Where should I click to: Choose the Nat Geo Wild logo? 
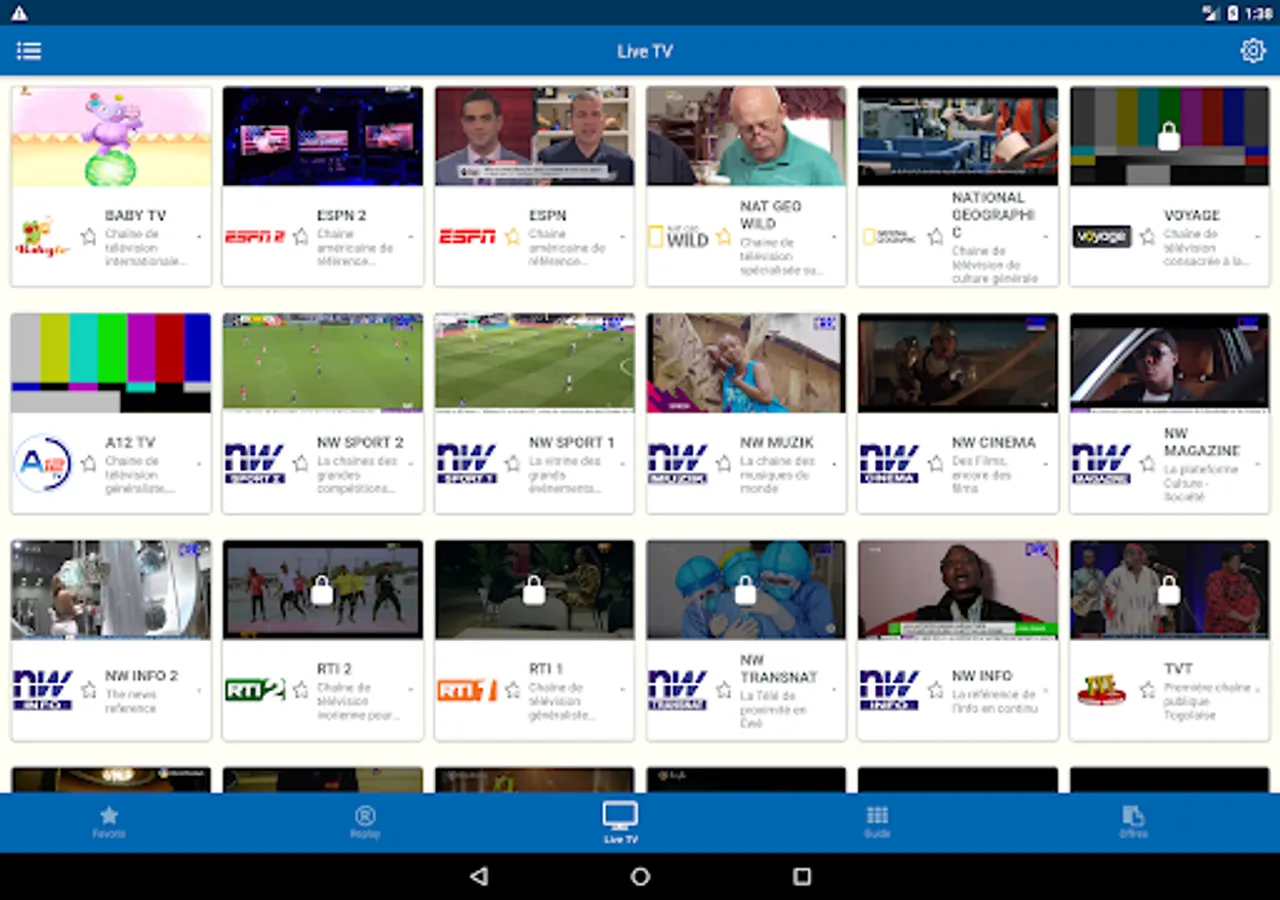[678, 237]
